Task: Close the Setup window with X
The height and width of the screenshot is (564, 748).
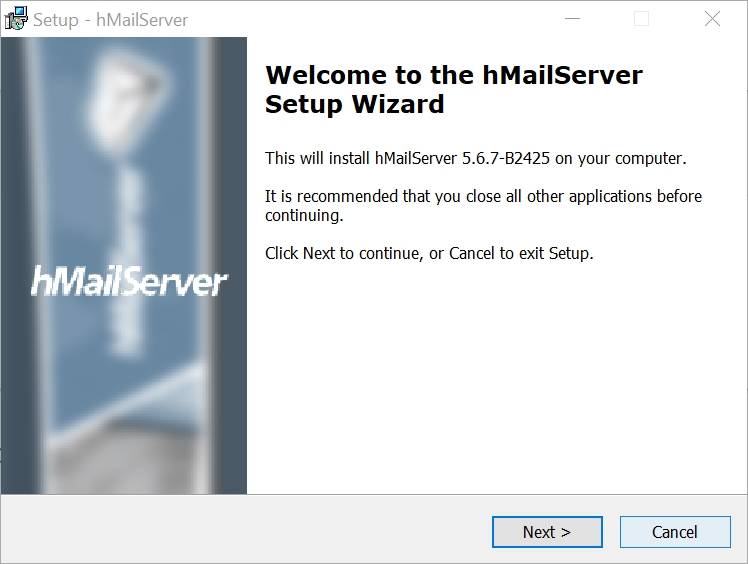Action: [712, 19]
